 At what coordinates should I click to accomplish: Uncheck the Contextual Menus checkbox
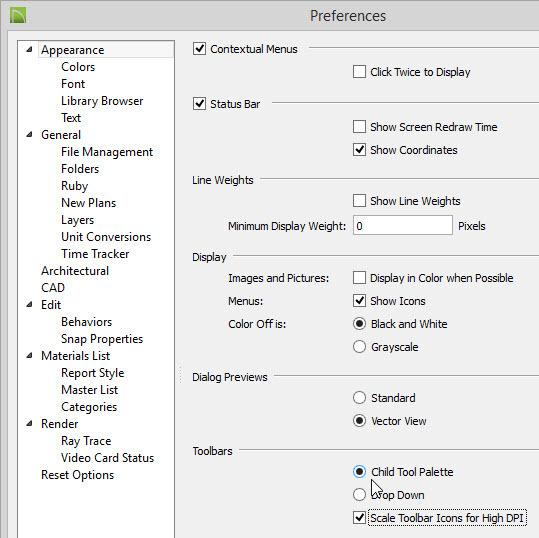199,49
